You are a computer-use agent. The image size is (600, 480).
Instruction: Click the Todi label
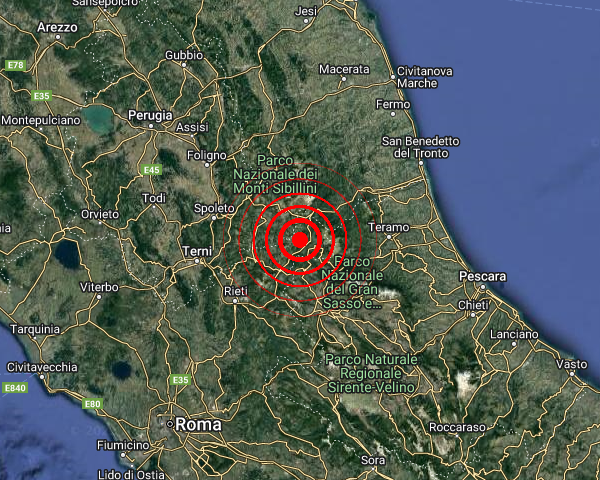coord(154,198)
